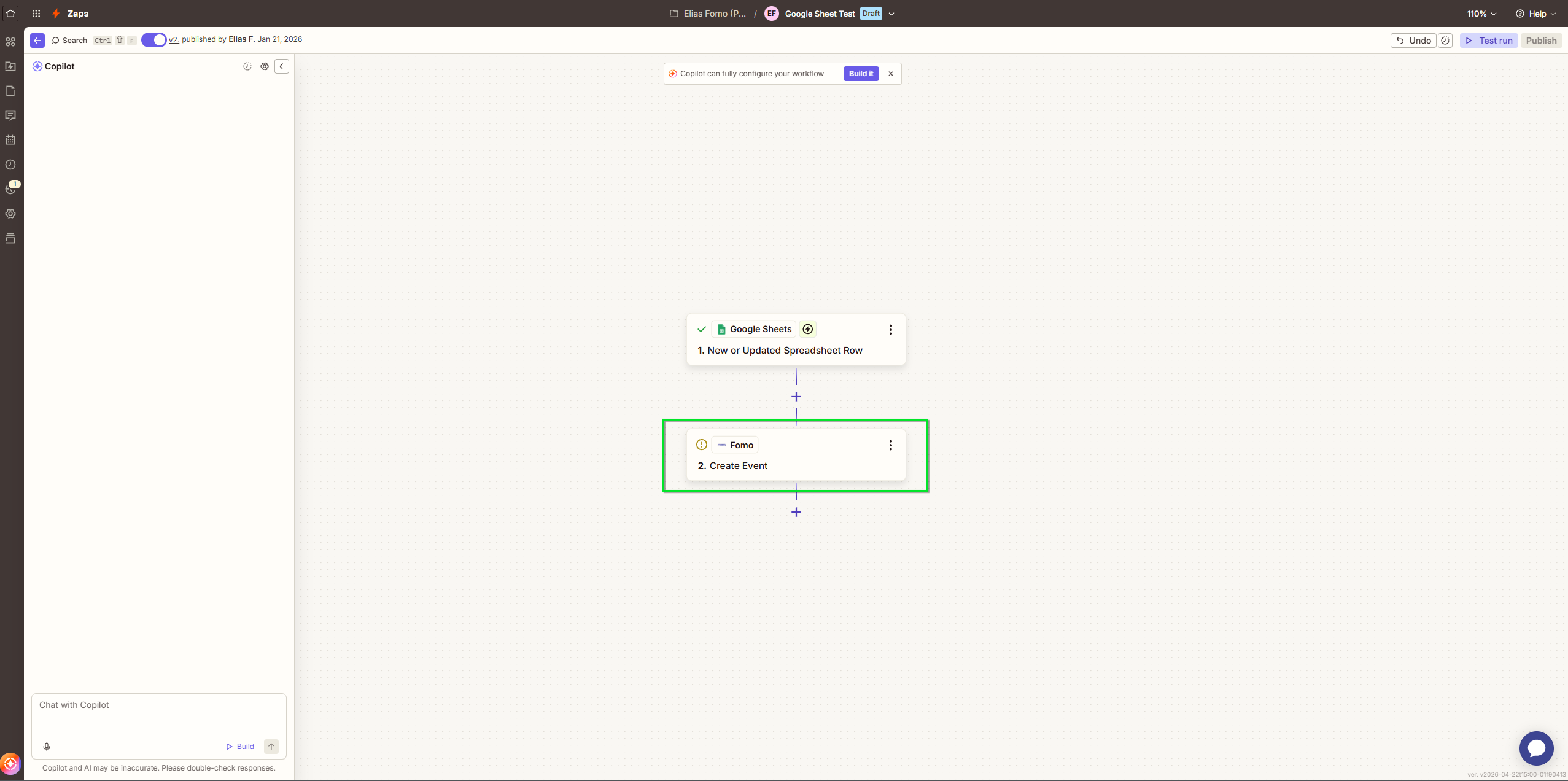Open the v2. version link
1568x781 pixels.
(x=174, y=39)
